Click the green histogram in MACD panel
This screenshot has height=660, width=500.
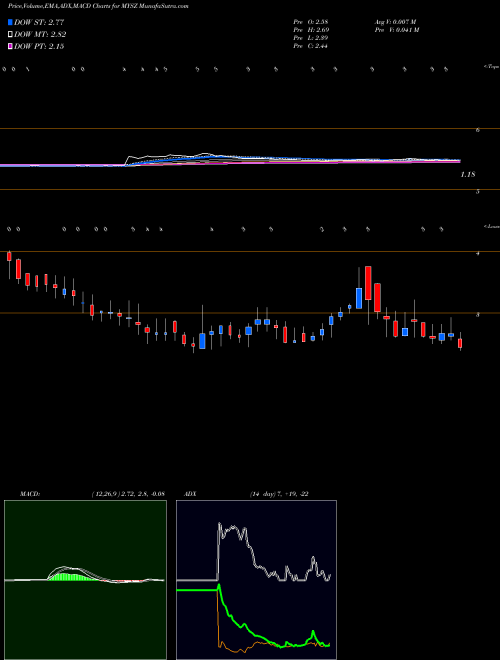(x=72, y=577)
